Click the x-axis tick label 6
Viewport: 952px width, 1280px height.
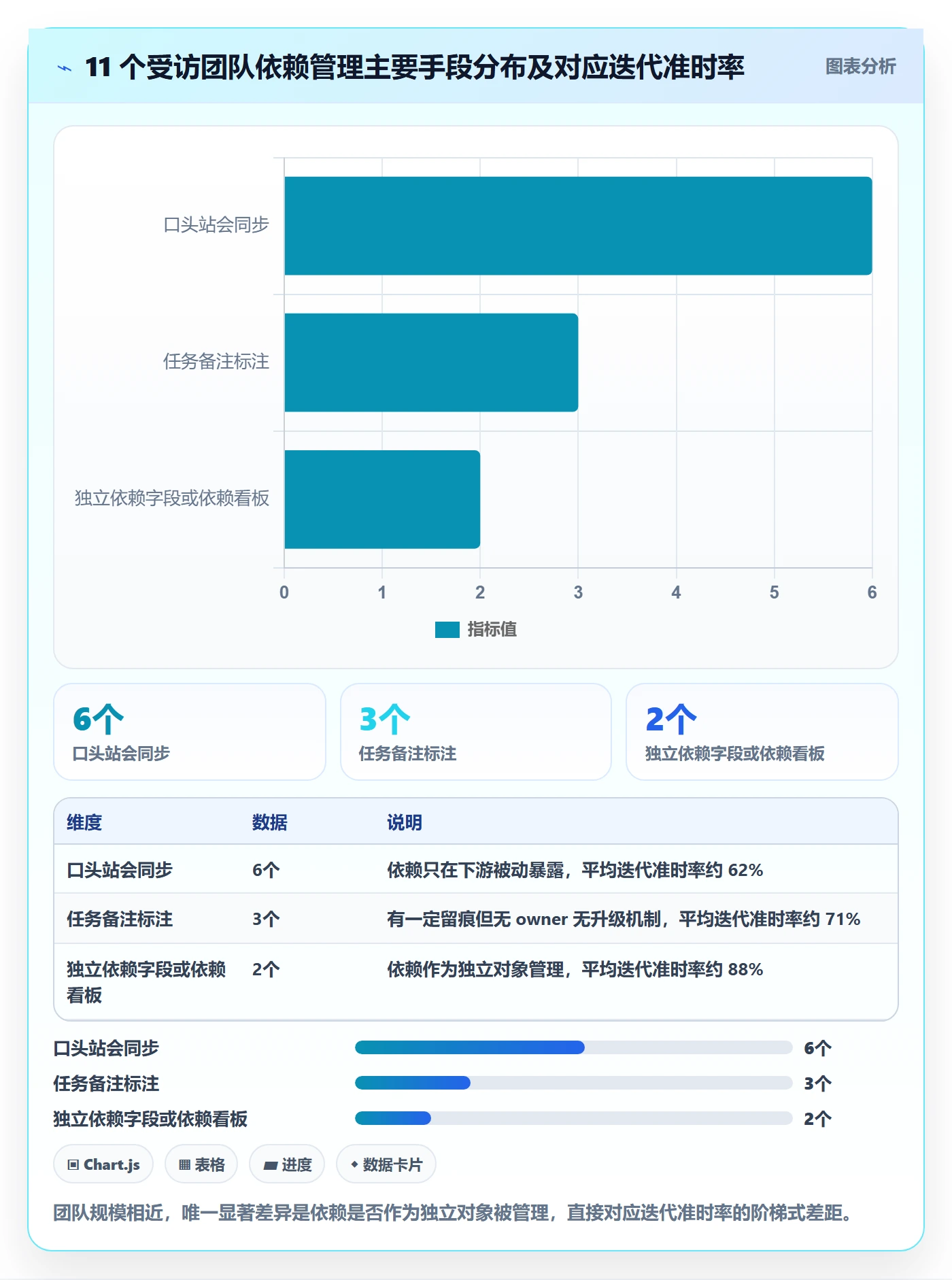872,592
